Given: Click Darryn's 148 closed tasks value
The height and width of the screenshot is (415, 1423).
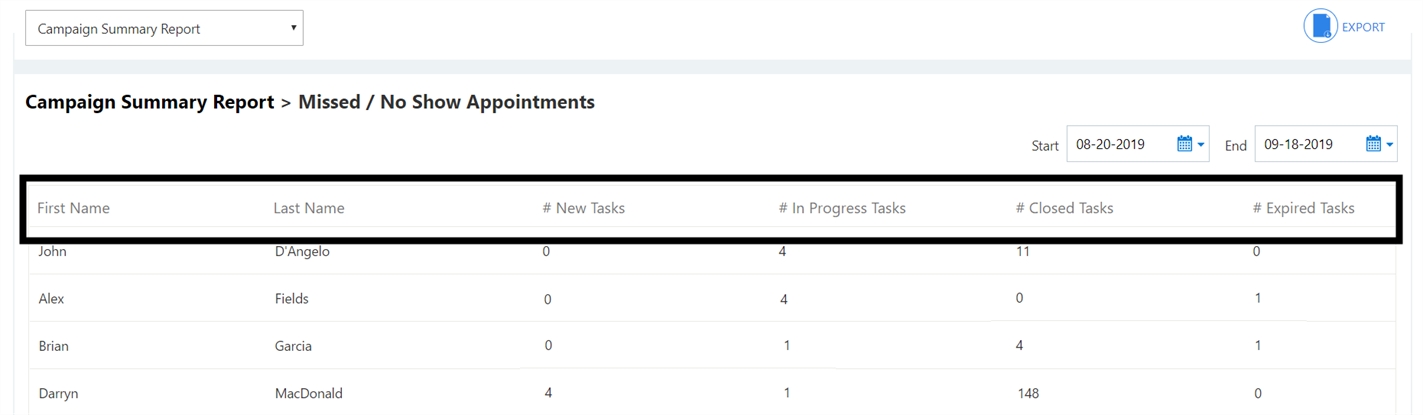Looking at the screenshot, I should pos(1028,393).
